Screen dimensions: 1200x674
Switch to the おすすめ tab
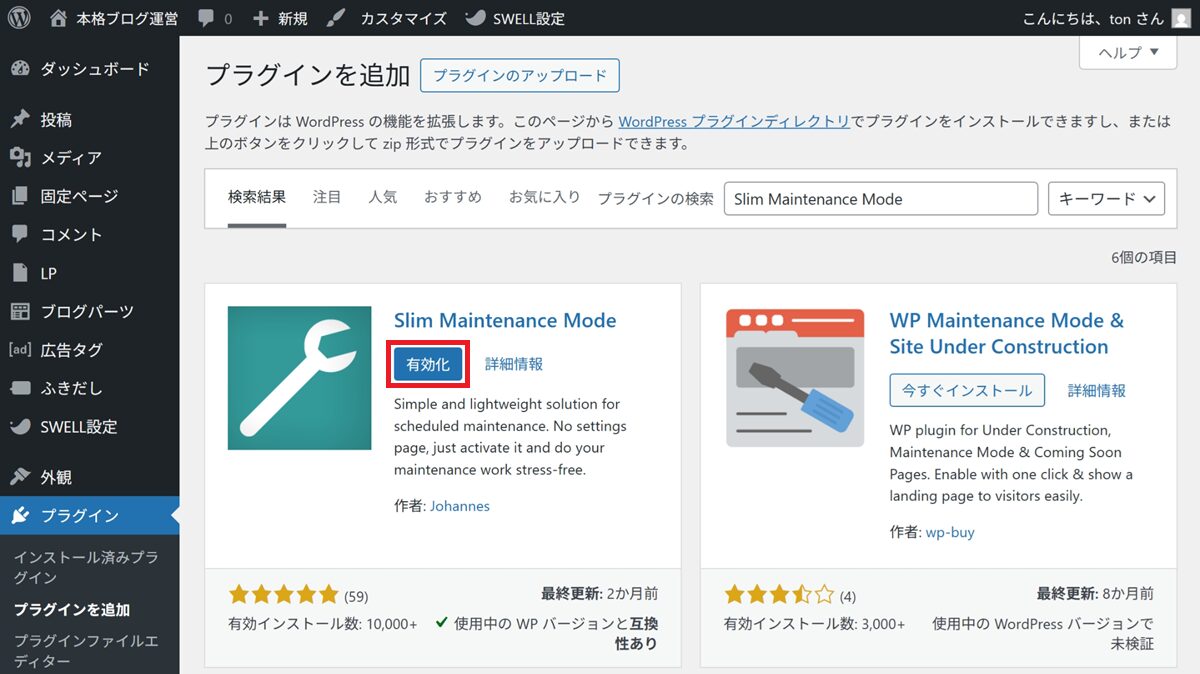[452, 197]
